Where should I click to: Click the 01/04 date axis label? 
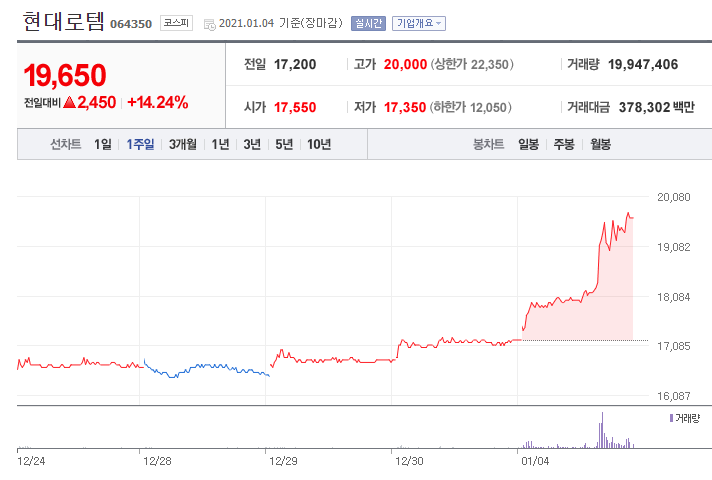click(x=535, y=461)
